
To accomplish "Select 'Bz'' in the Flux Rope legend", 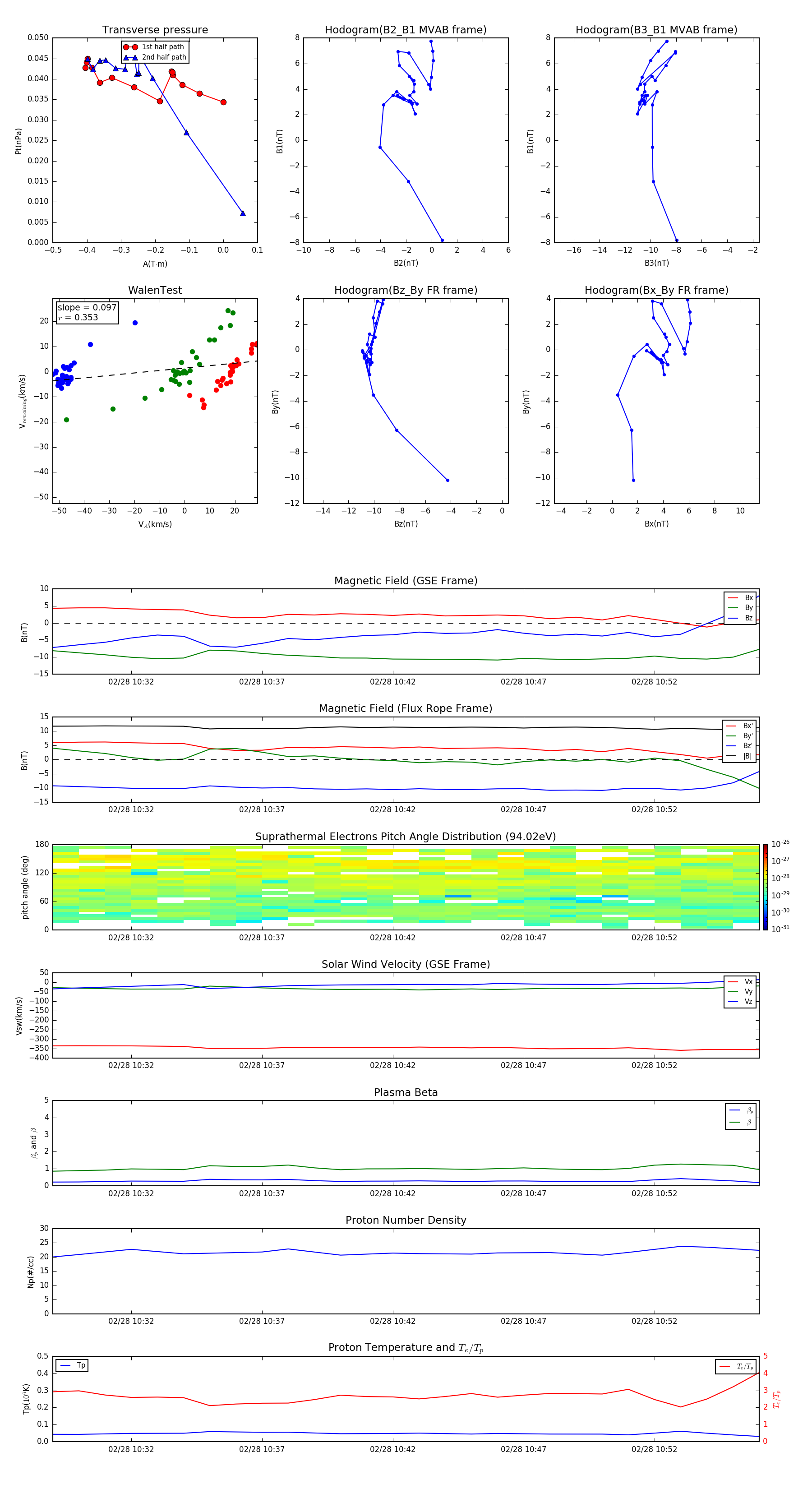I will tap(740, 746).
